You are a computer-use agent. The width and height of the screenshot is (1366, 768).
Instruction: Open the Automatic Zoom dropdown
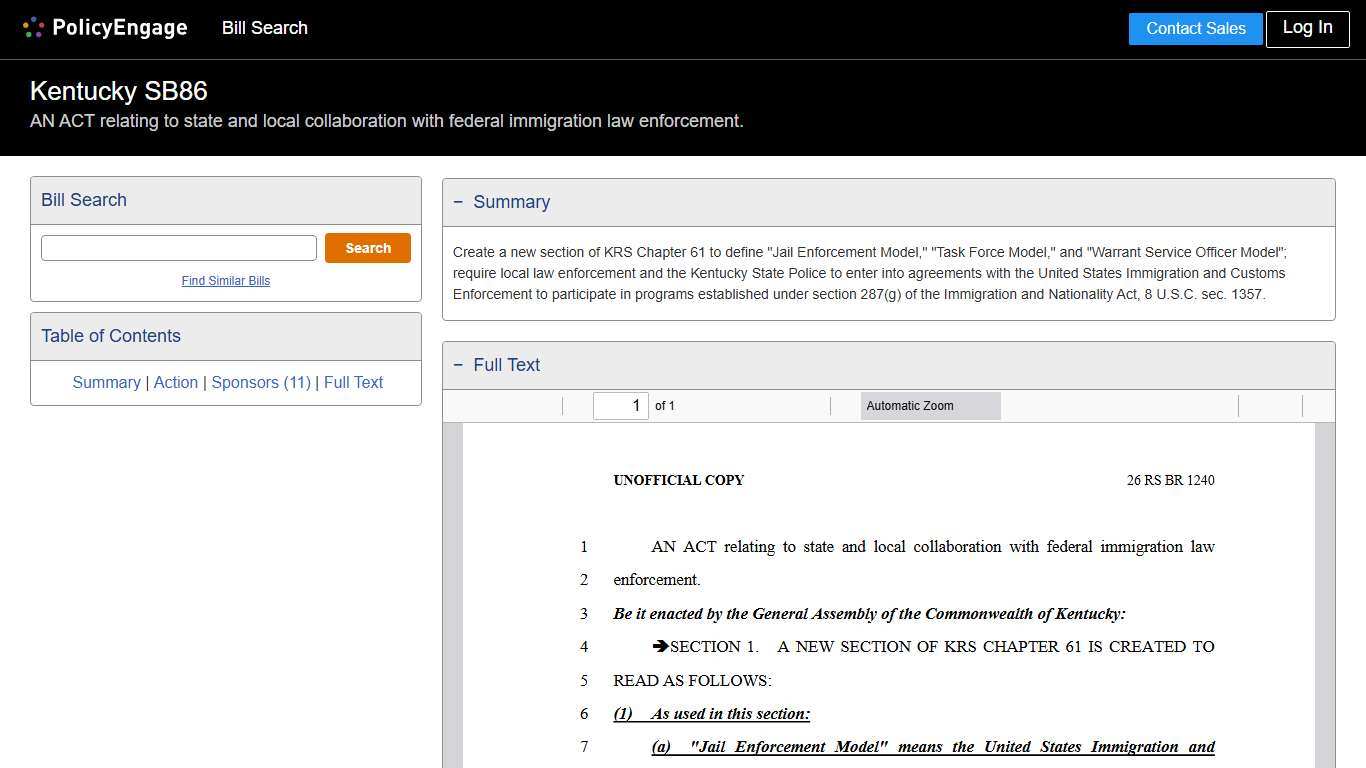[930, 405]
